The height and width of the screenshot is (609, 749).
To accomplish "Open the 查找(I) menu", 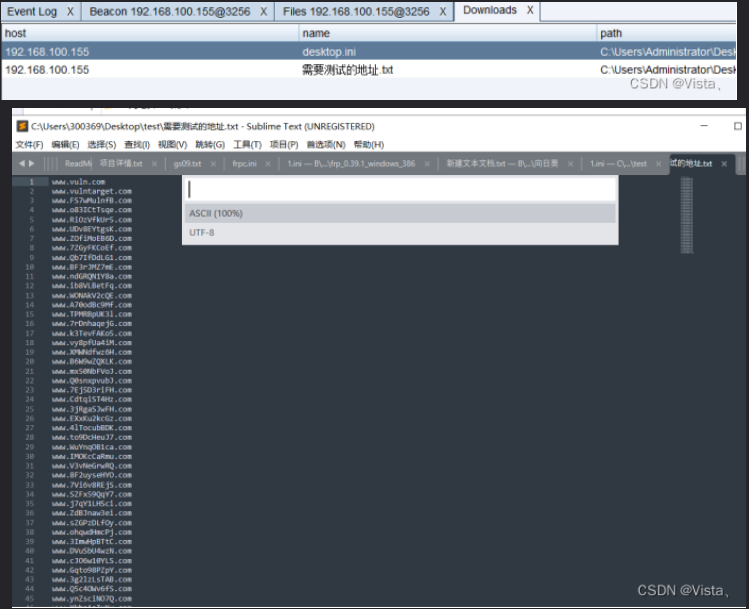I will click(x=137, y=145).
